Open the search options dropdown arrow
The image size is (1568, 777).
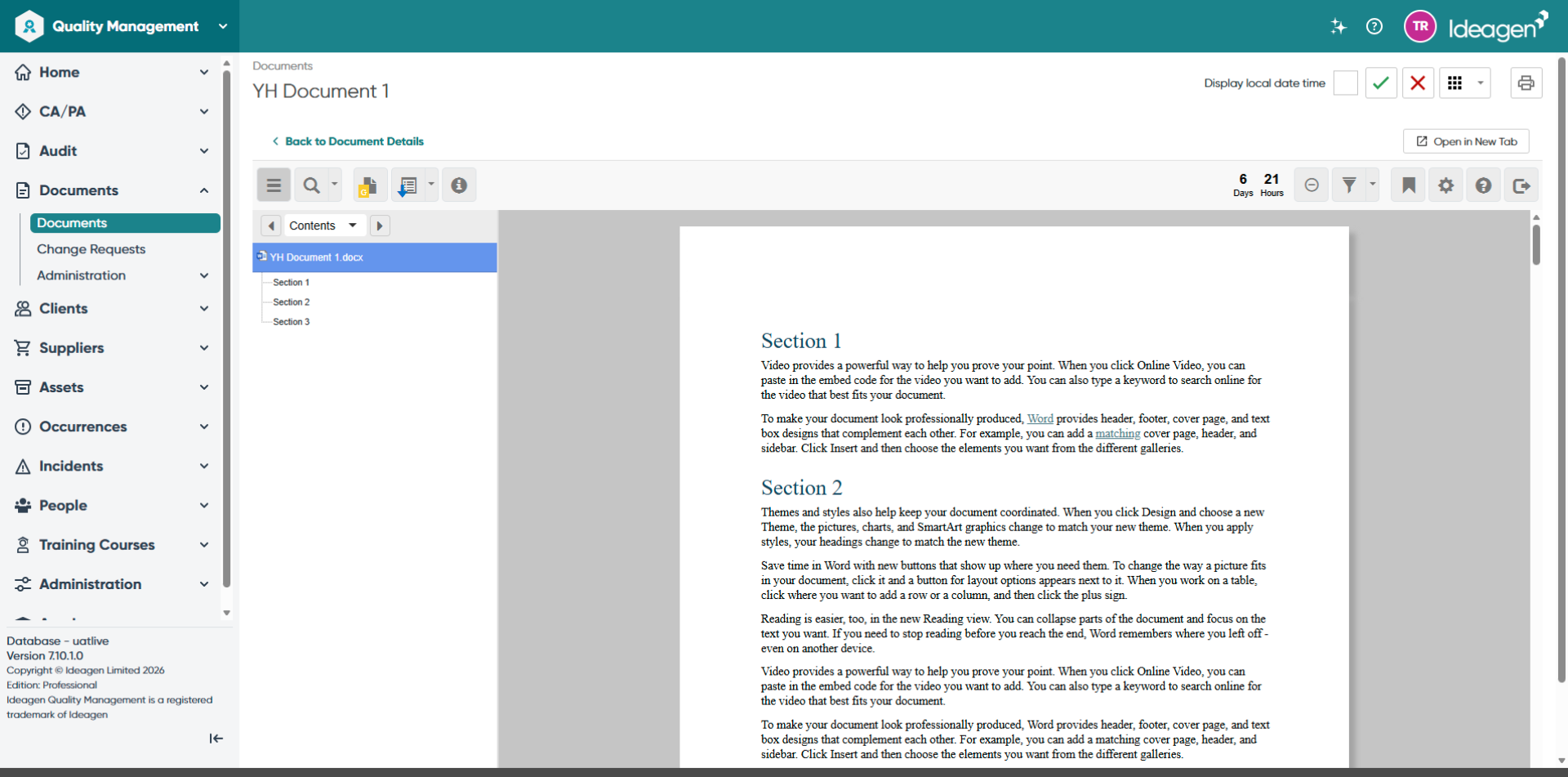tap(334, 185)
